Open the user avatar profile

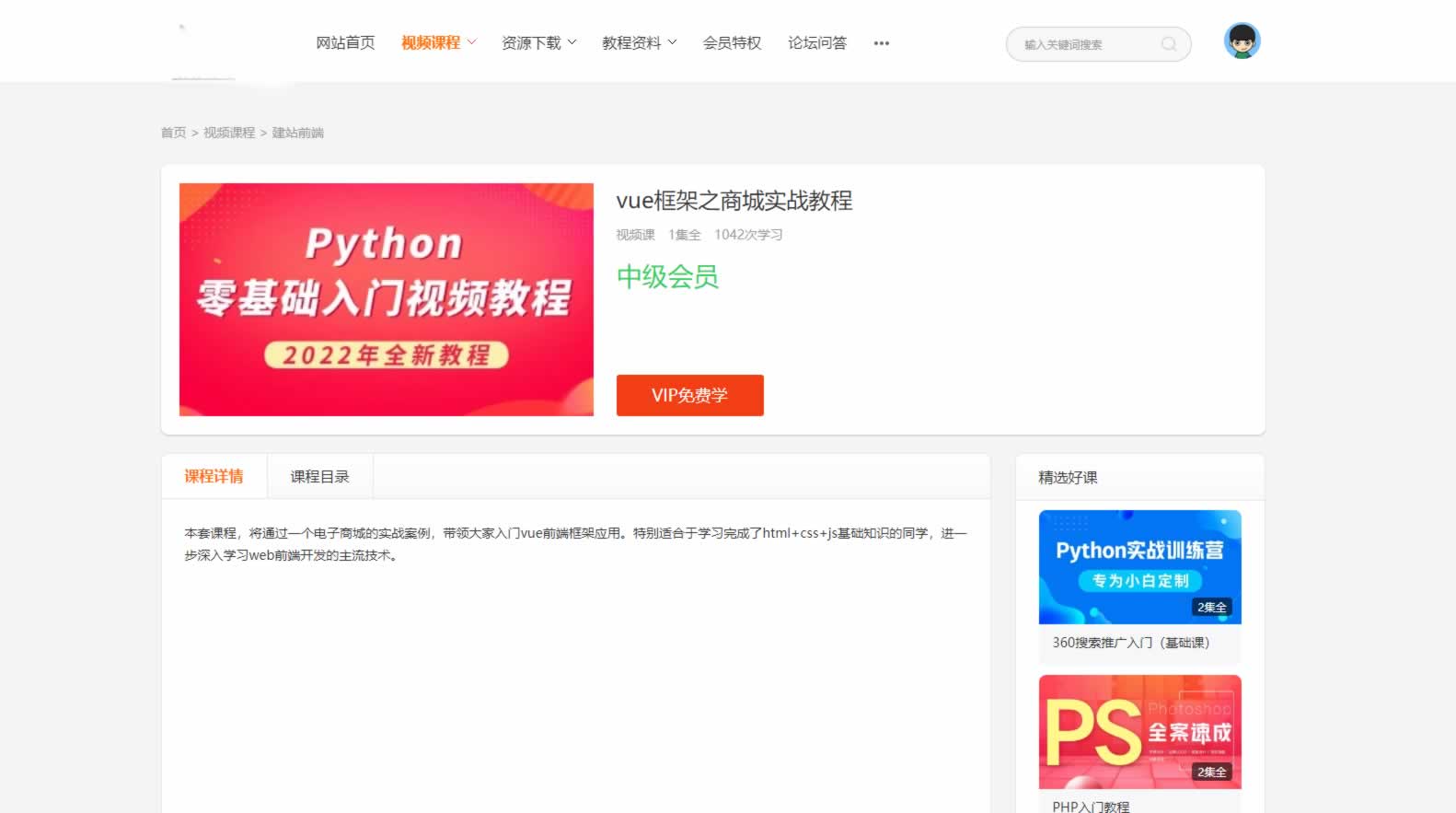coord(1242,41)
